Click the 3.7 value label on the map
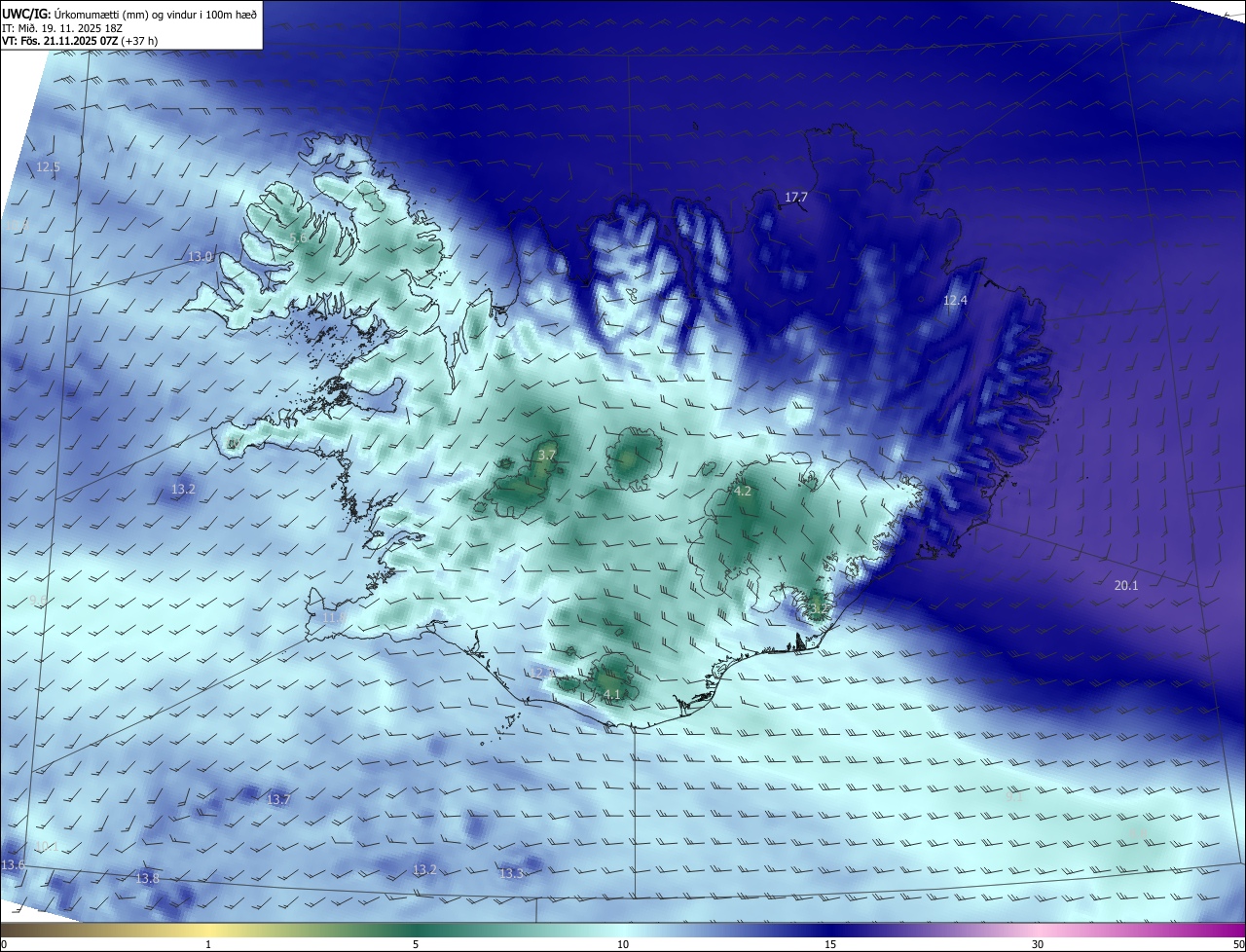The width and height of the screenshot is (1246, 952). (x=546, y=455)
